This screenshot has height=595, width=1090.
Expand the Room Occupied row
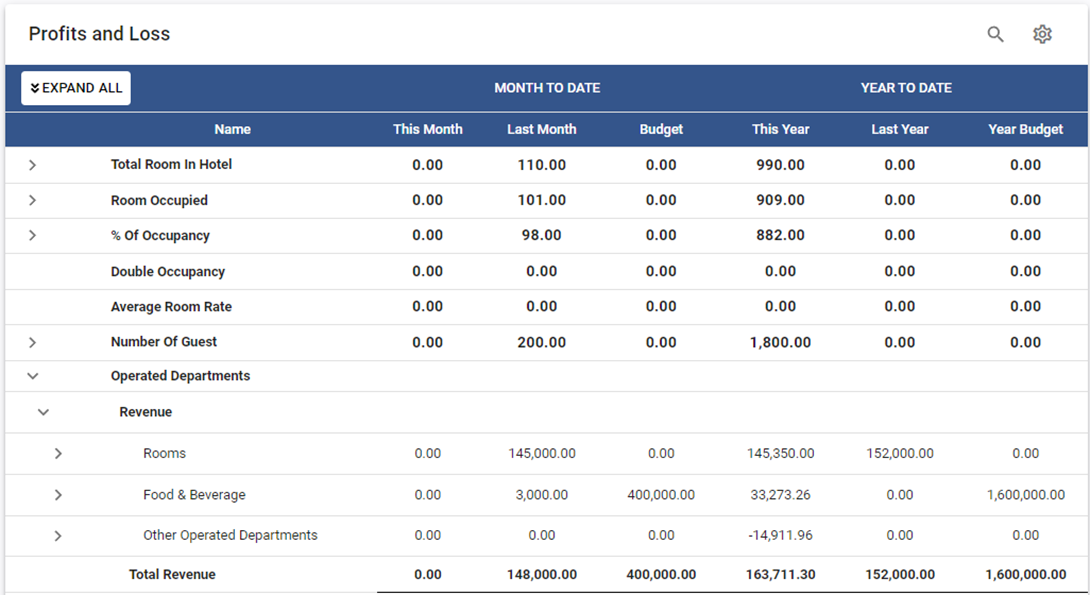[32, 200]
